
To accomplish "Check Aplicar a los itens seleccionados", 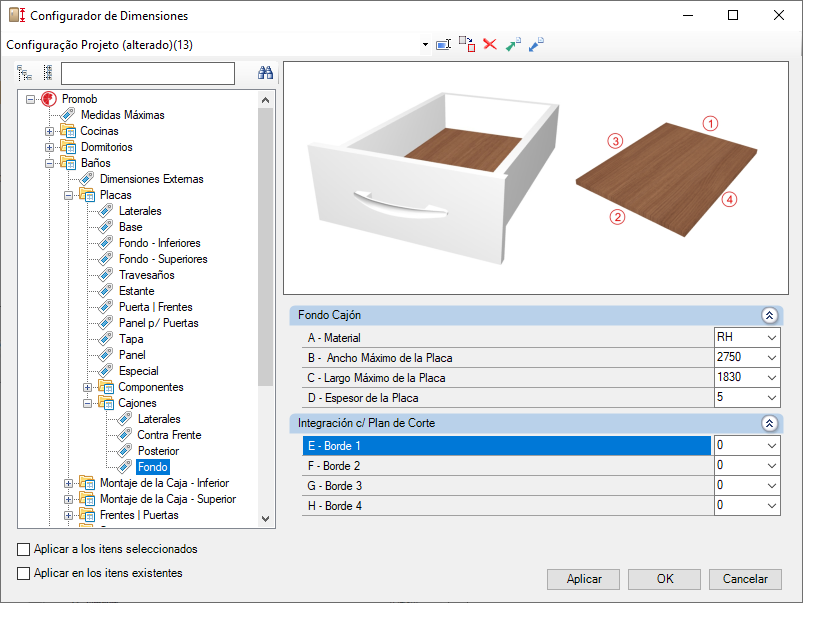I will [23, 549].
